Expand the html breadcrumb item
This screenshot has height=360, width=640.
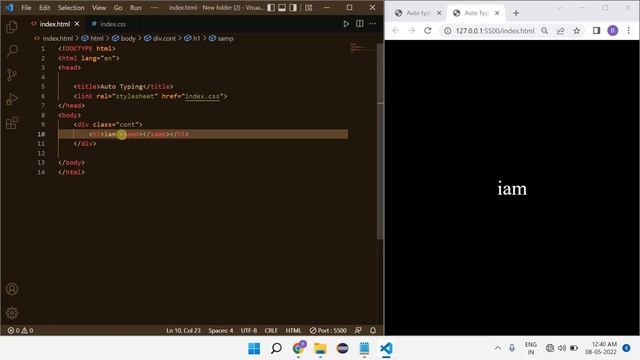pos(97,38)
